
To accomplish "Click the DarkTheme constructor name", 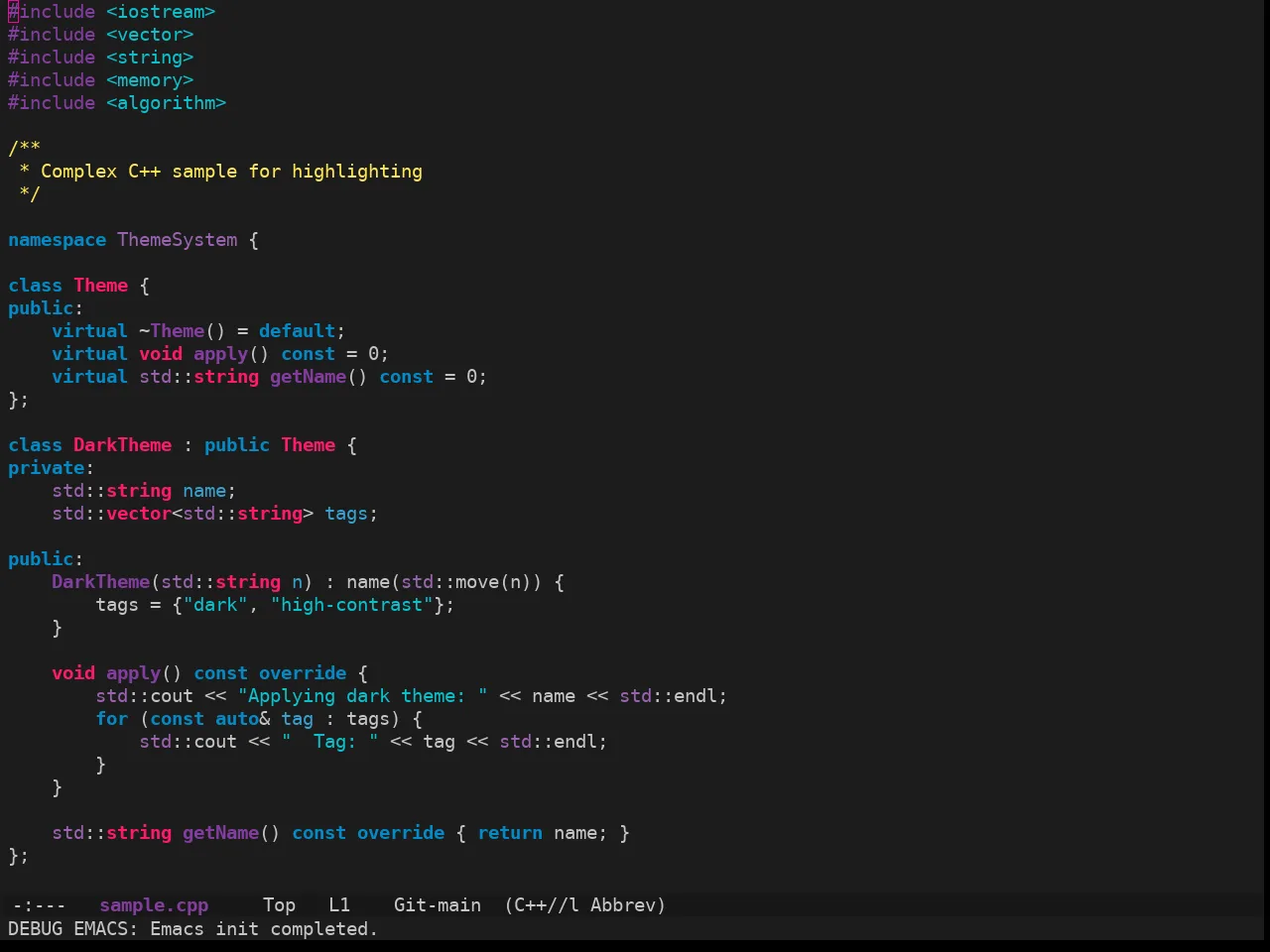I will [101, 582].
